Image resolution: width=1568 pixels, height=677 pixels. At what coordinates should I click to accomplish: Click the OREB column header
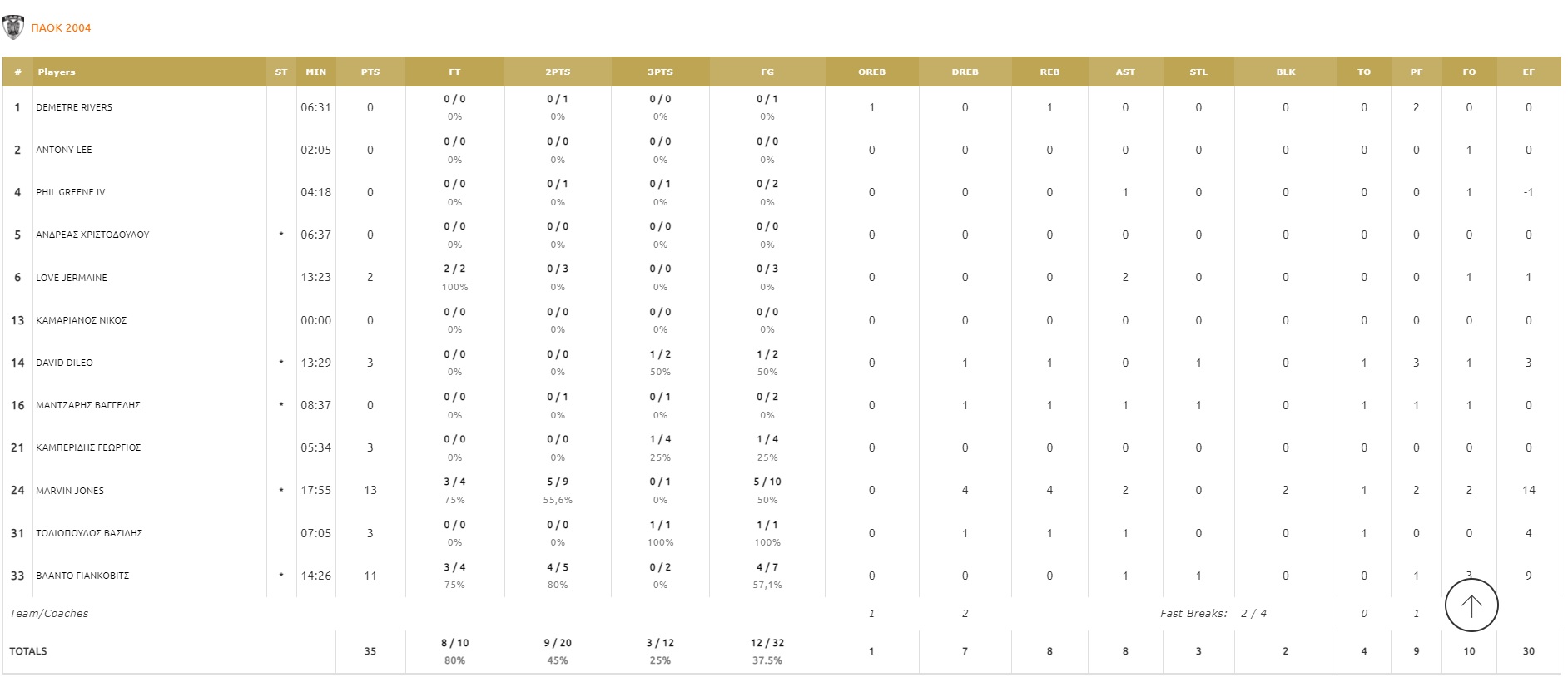(871, 72)
